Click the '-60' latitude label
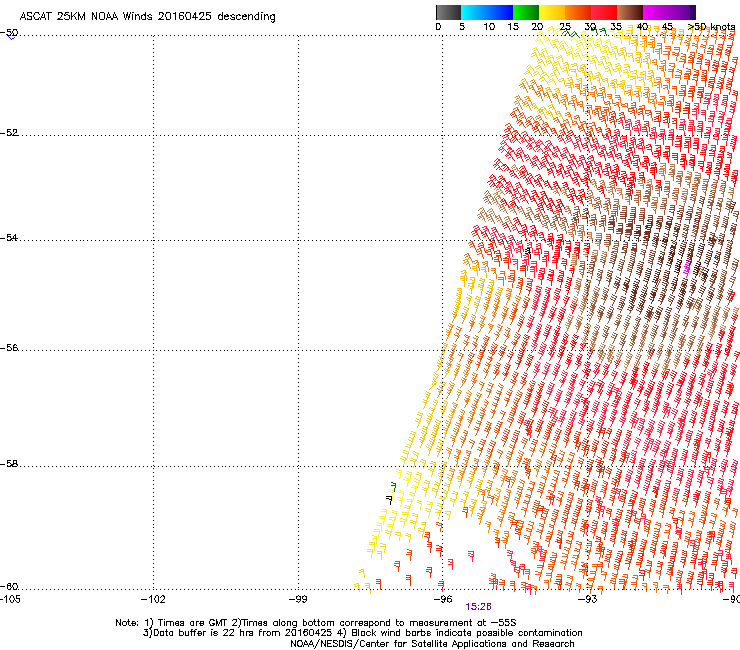This screenshot has height=650, width=740. tap(9, 586)
